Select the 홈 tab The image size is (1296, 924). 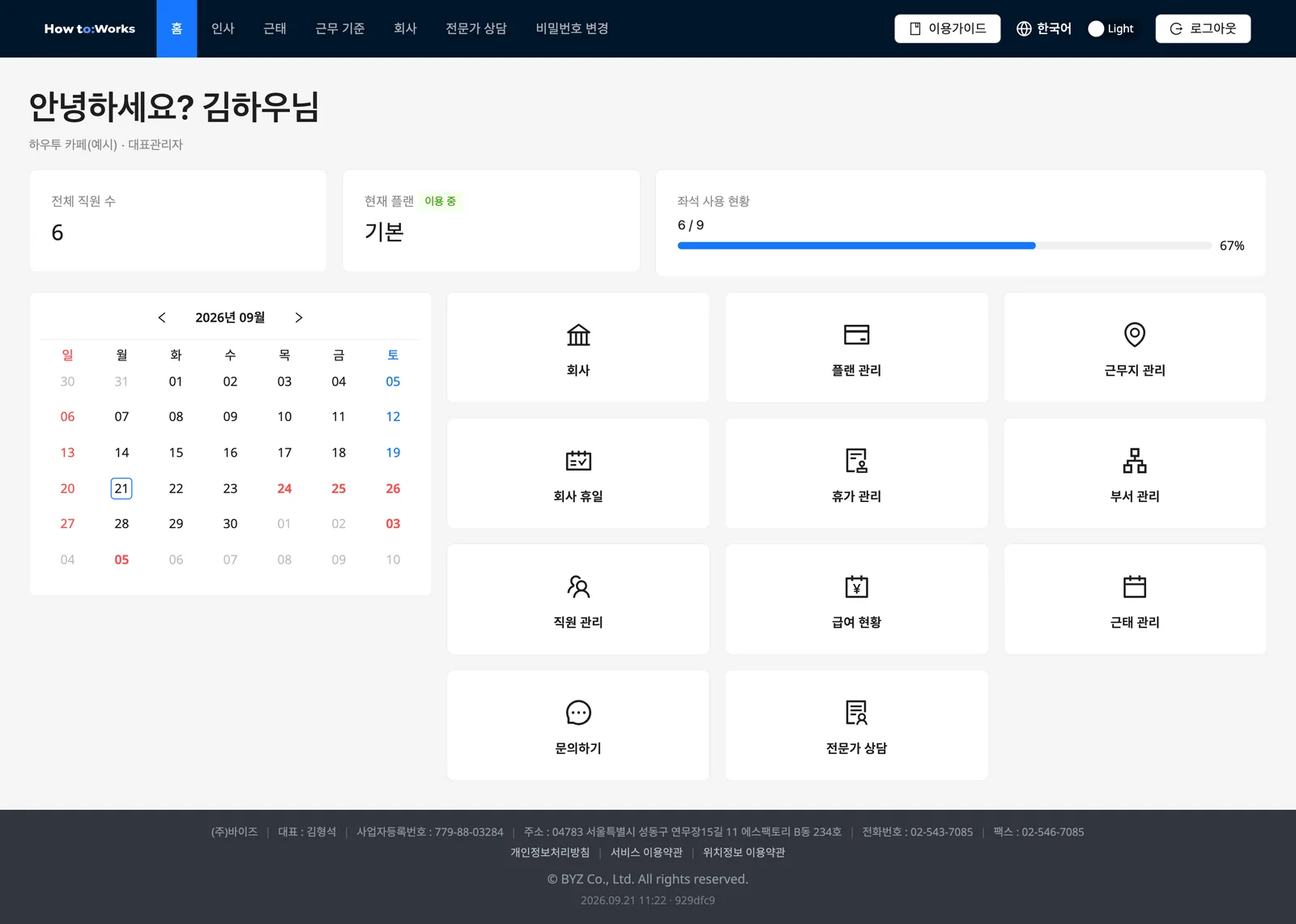[177, 28]
